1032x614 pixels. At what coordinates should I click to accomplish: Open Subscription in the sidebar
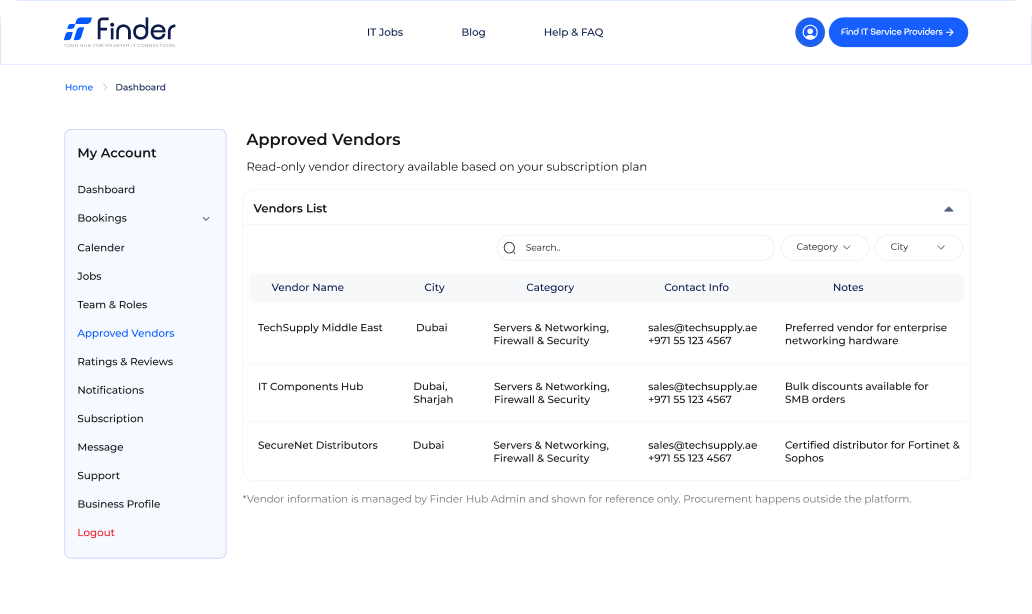click(110, 419)
